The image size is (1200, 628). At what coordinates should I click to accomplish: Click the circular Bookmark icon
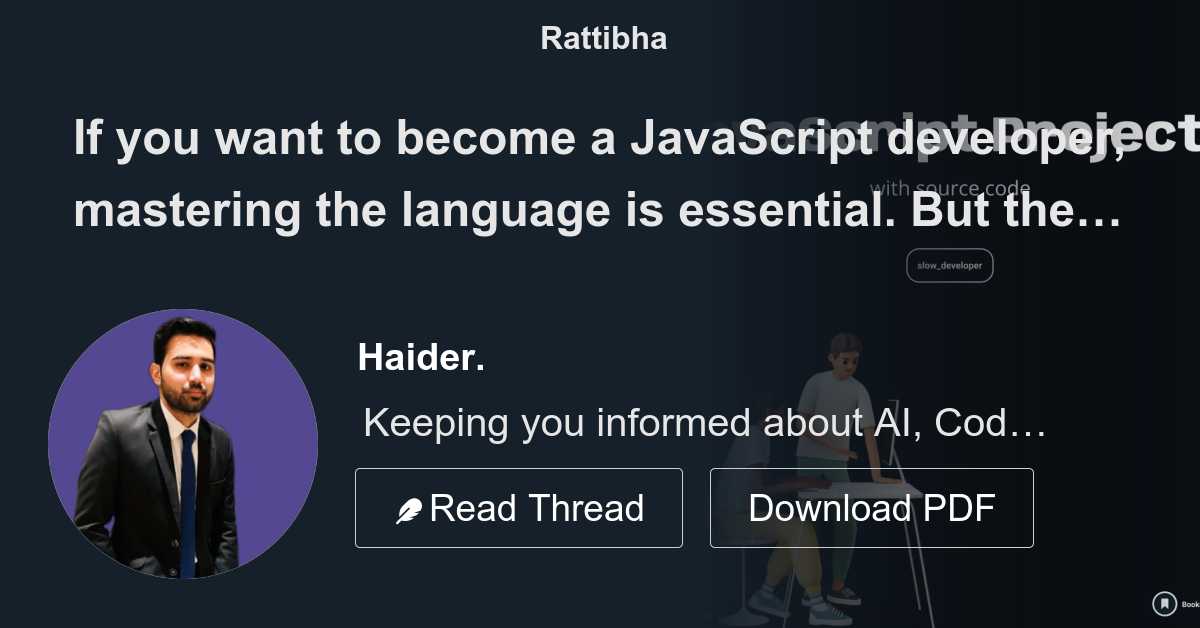[x=1165, y=604]
